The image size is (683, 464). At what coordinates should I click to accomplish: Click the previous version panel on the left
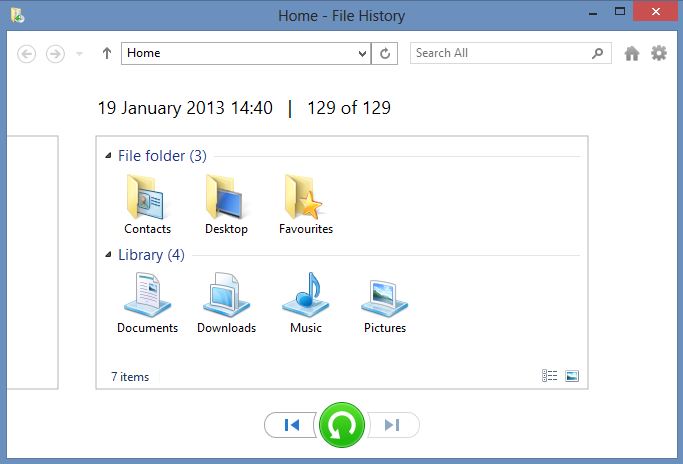point(33,262)
